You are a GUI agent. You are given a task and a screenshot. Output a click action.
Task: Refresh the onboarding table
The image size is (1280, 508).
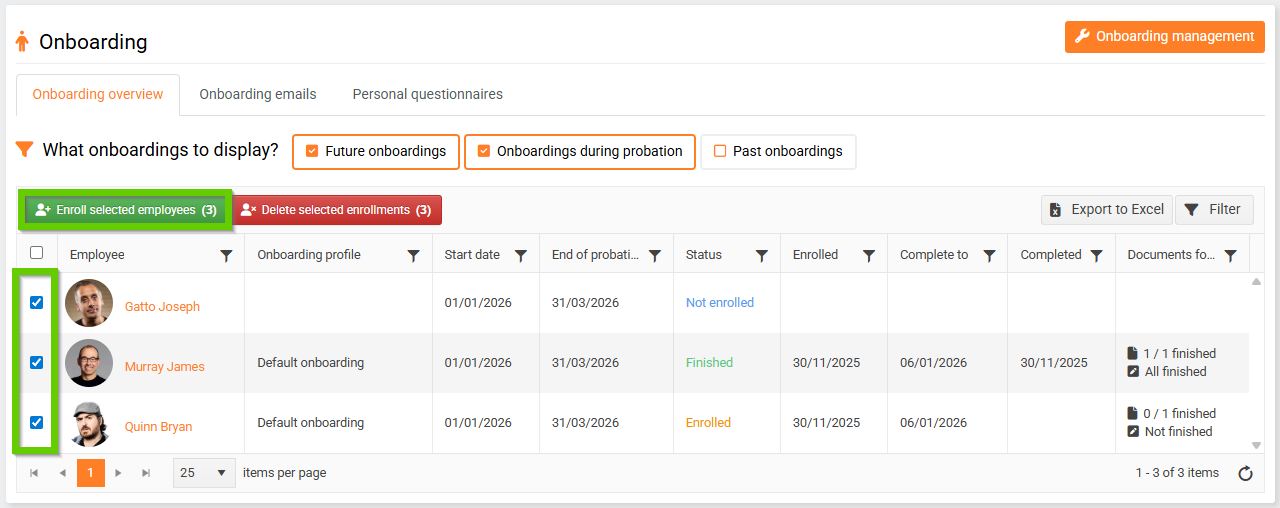[x=1245, y=474]
